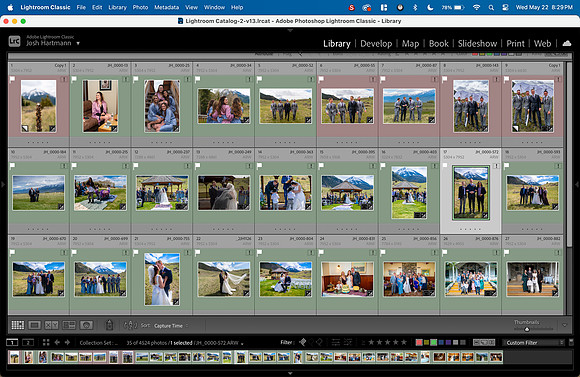
Task: Open the Book module
Action: 439,44
